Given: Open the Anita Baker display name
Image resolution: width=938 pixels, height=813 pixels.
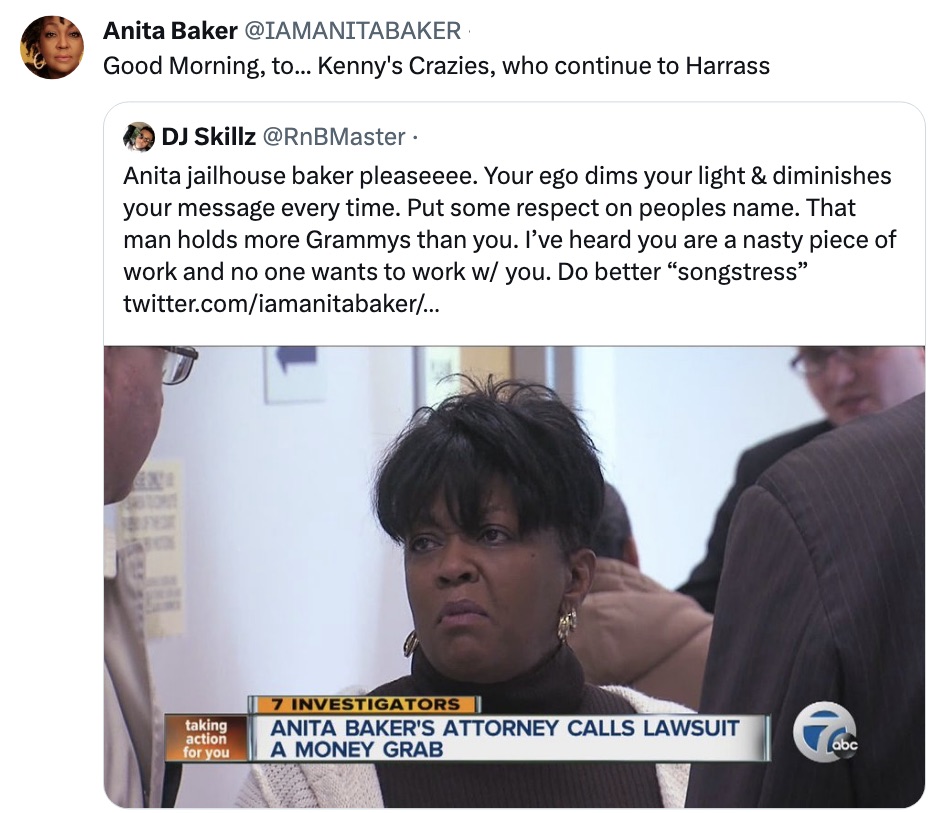Looking at the screenshot, I should coord(170,31).
